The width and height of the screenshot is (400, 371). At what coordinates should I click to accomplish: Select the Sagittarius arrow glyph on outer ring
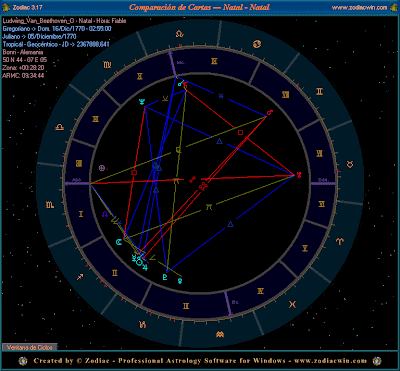click(80, 277)
